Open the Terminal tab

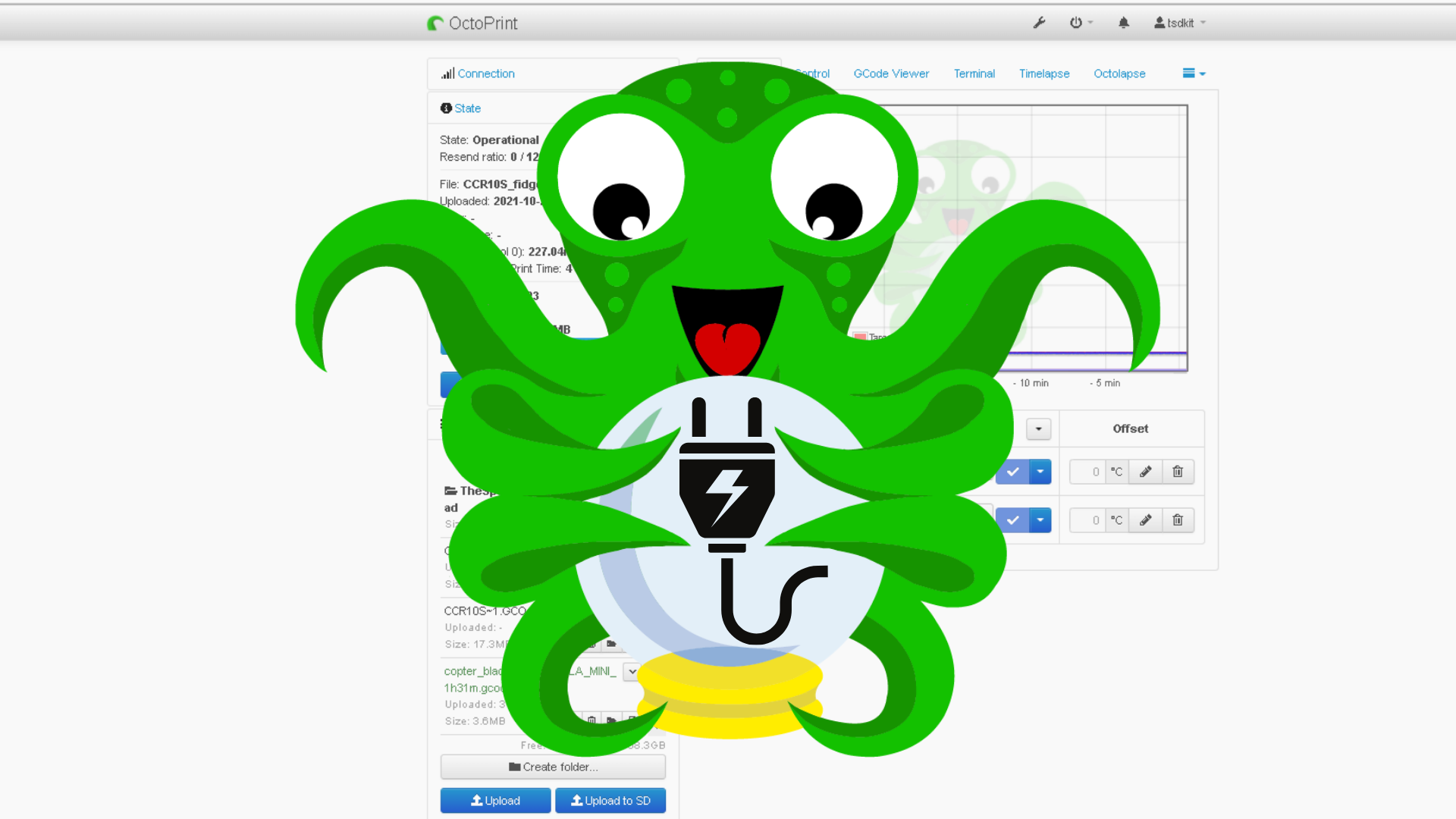974,74
